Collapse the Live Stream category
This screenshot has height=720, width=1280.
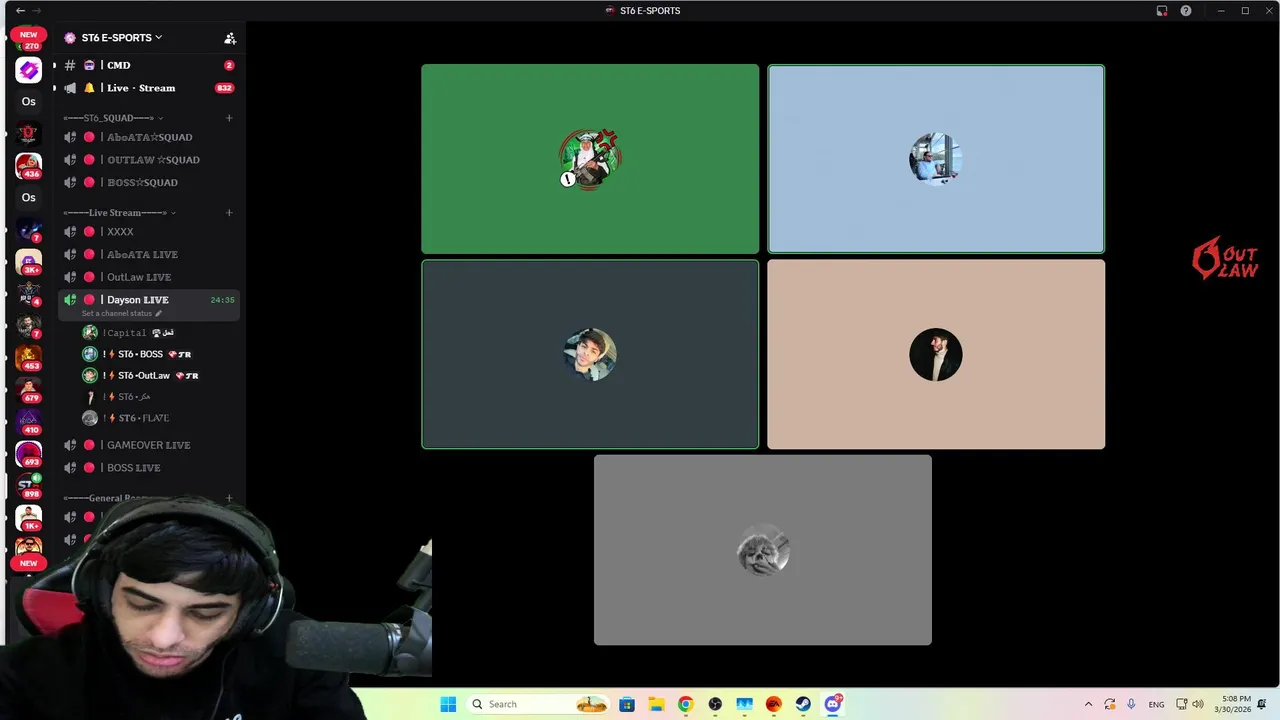click(x=119, y=213)
